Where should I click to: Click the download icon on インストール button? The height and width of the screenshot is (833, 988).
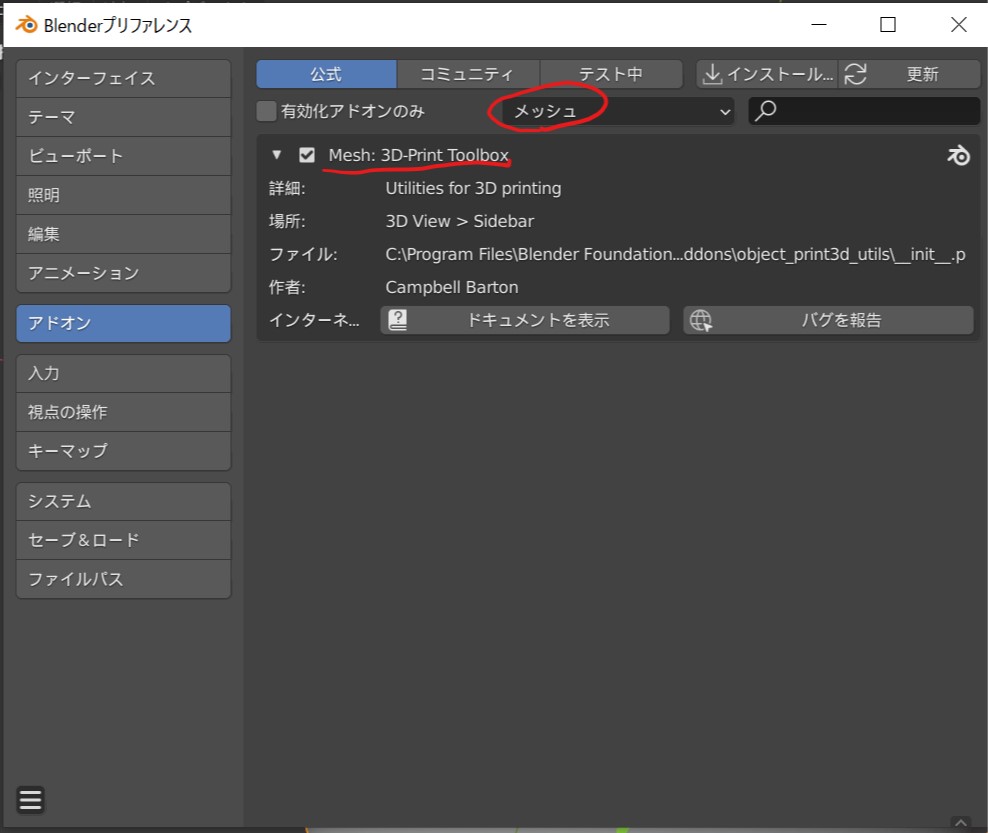[712, 74]
